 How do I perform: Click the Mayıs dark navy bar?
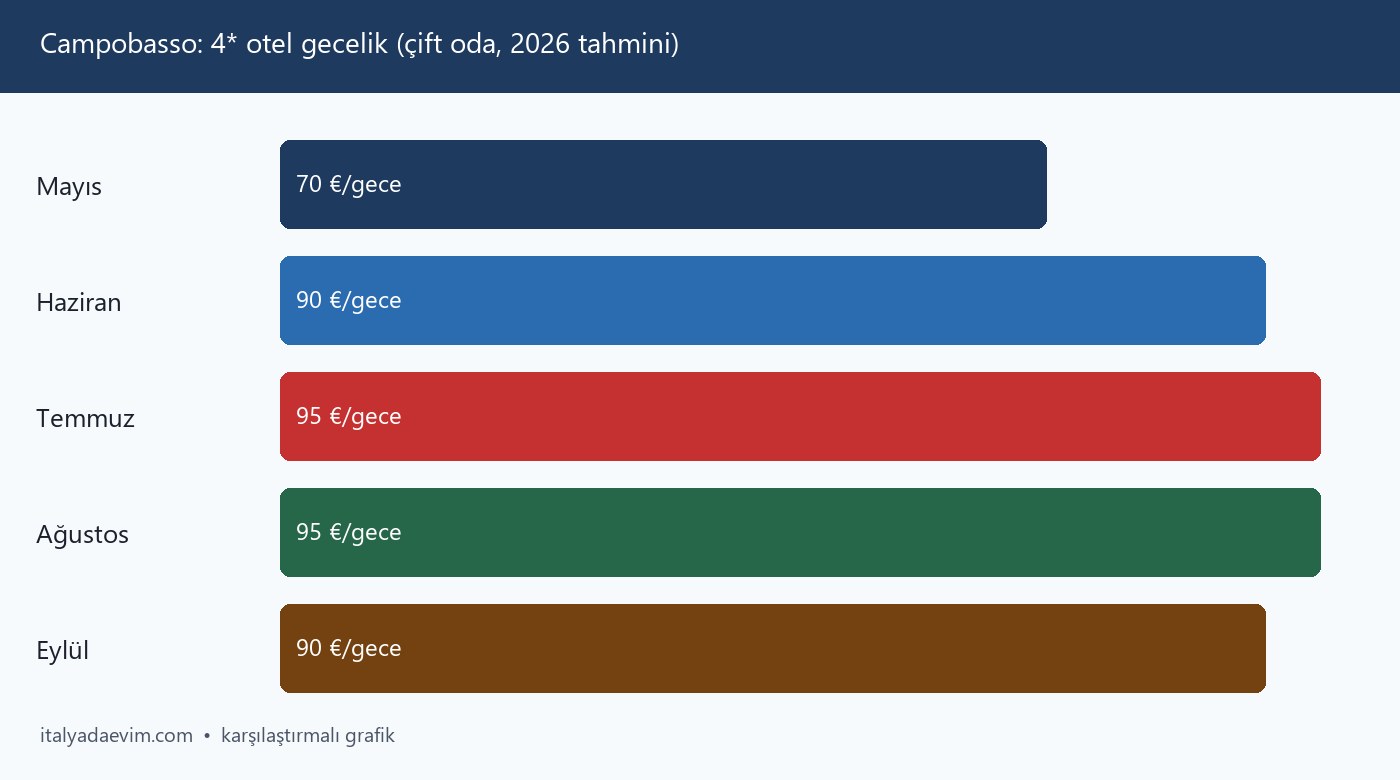click(663, 184)
